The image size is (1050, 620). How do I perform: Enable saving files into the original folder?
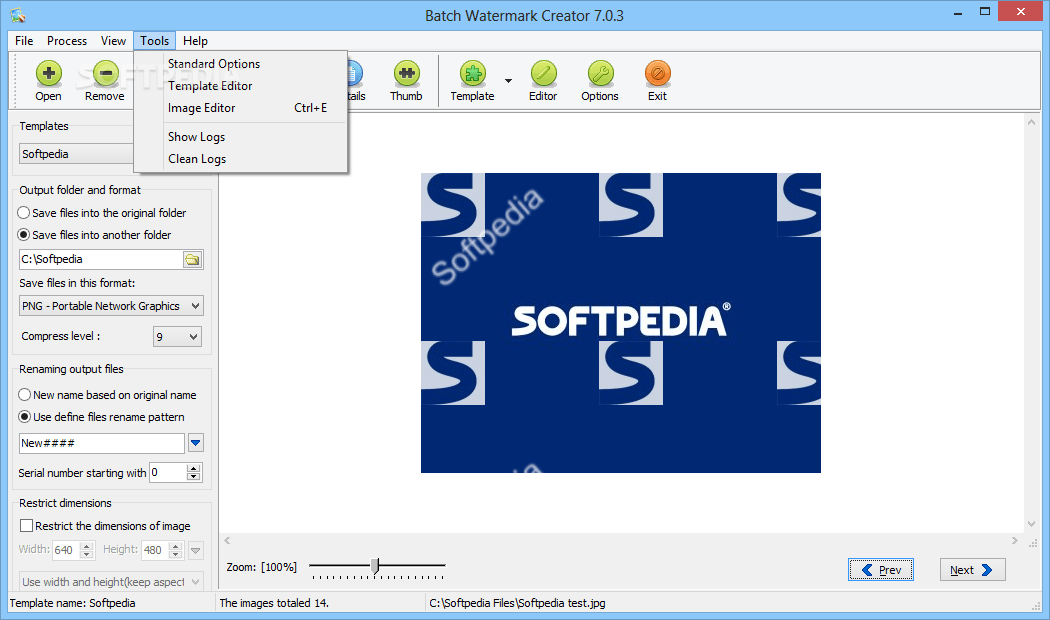[x=23, y=212]
